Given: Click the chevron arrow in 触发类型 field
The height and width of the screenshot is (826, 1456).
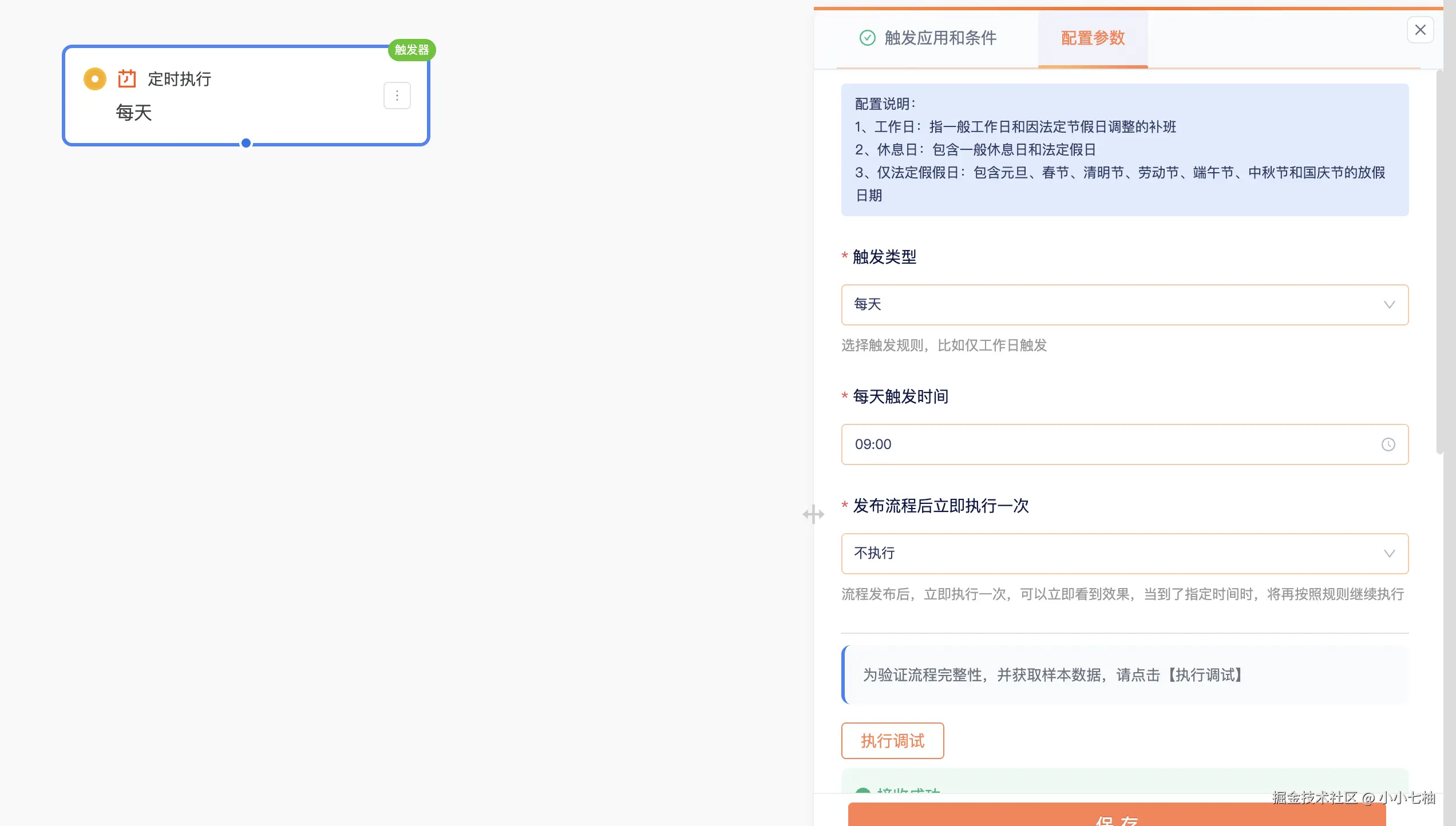Looking at the screenshot, I should coord(1389,305).
